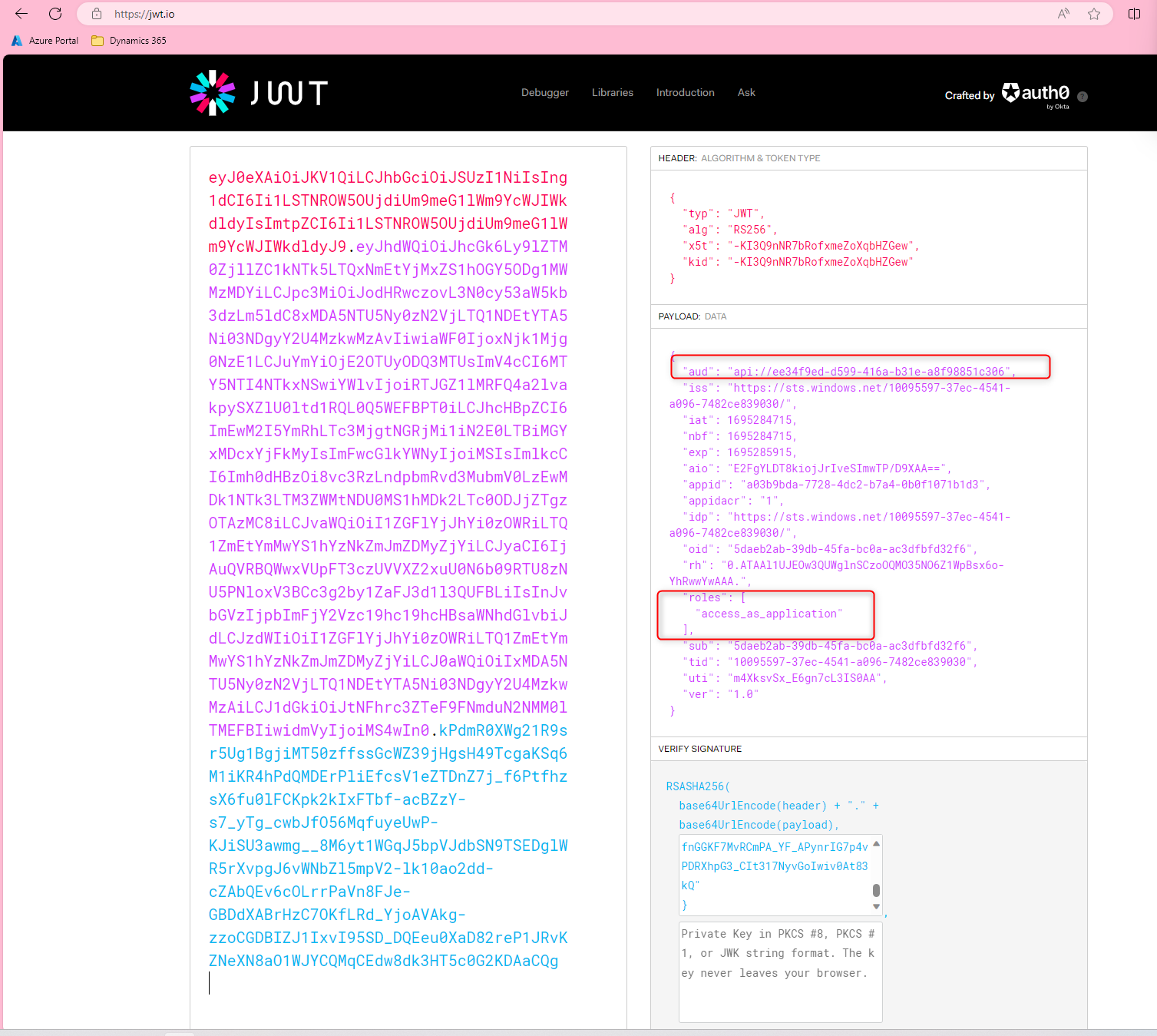Add page to favorites with star icon
This screenshot has width=1157, height=1036.
click(1094, 14)
